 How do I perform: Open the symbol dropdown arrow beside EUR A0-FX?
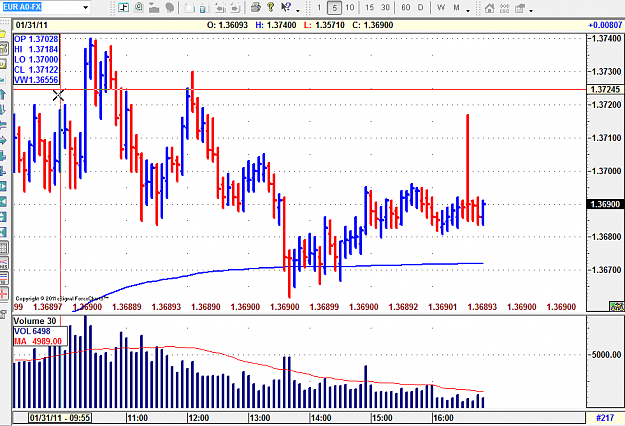pyautogui.click(x=85, y=7)
